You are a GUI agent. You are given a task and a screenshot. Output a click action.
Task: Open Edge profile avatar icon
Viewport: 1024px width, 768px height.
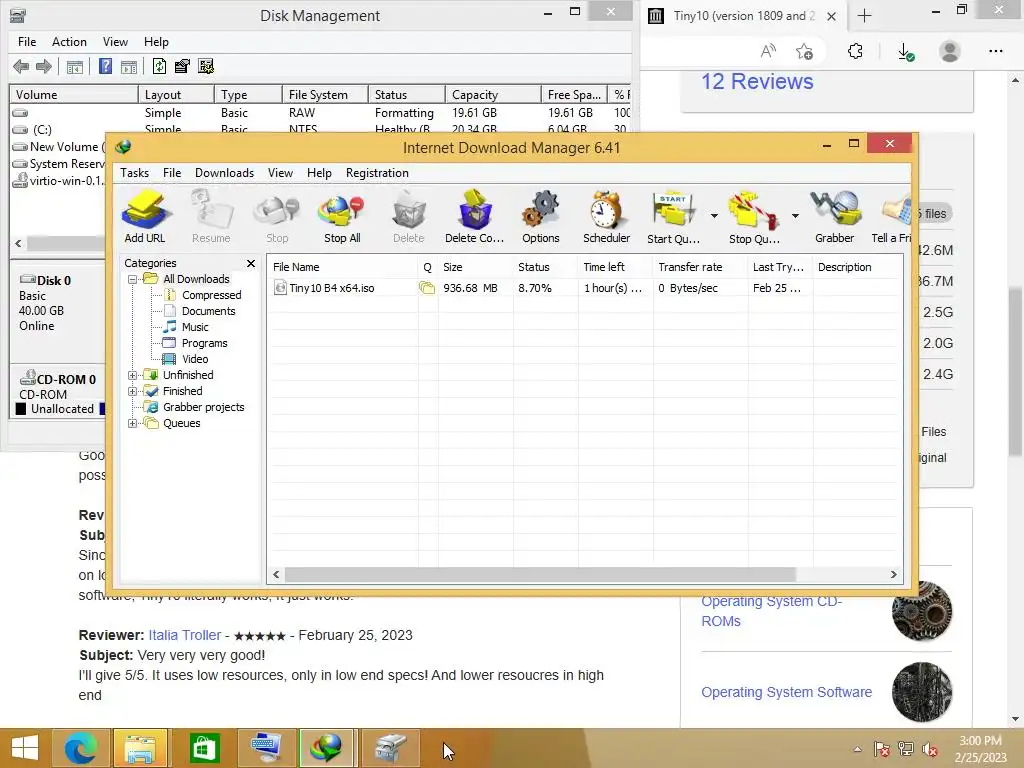point(950,51)
